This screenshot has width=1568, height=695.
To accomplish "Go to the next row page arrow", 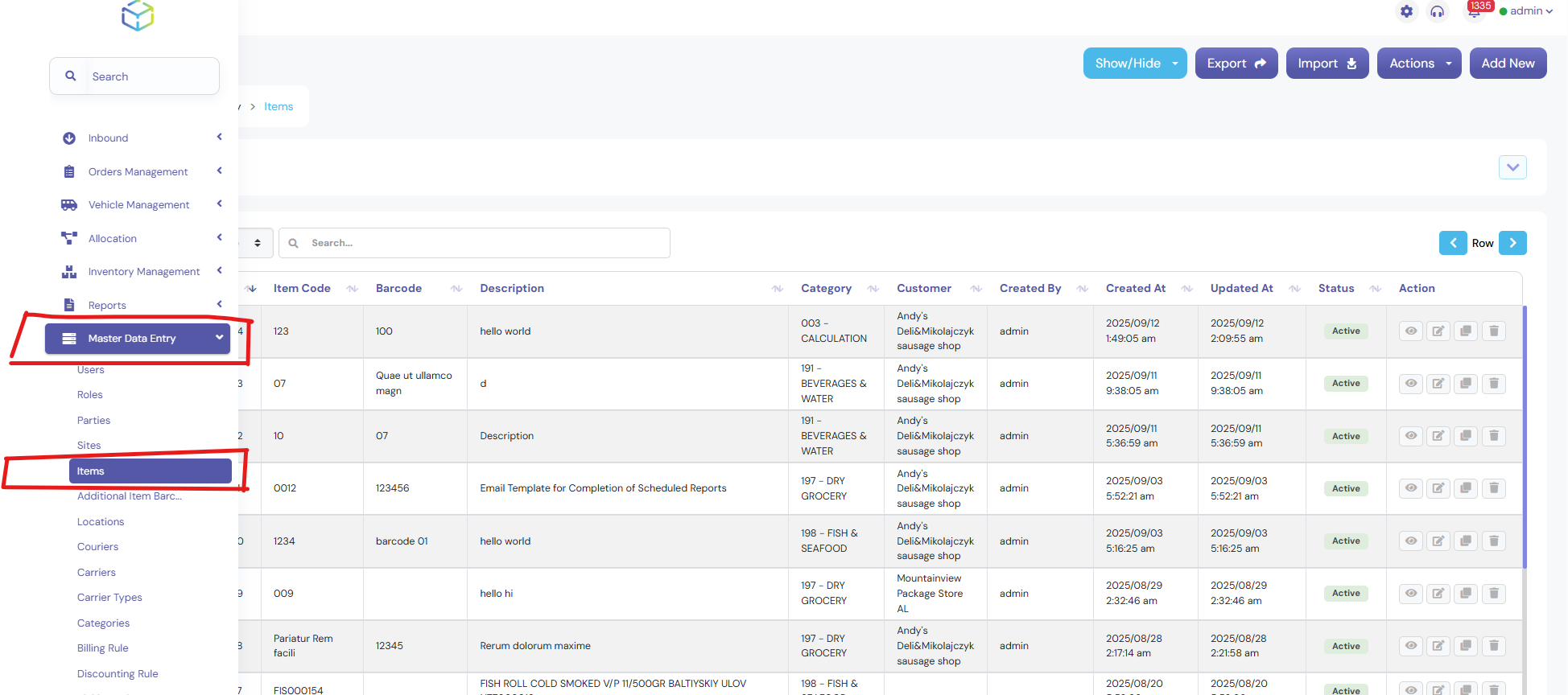I will [x=1512, y=243].
